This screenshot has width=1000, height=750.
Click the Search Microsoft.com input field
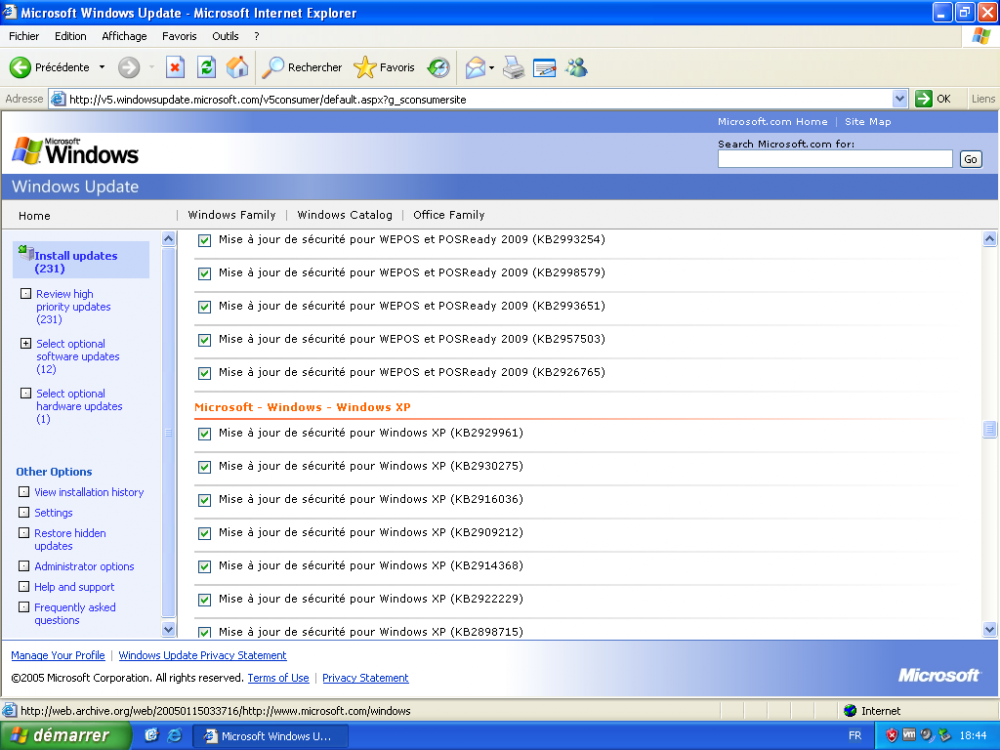coord(835,159)
